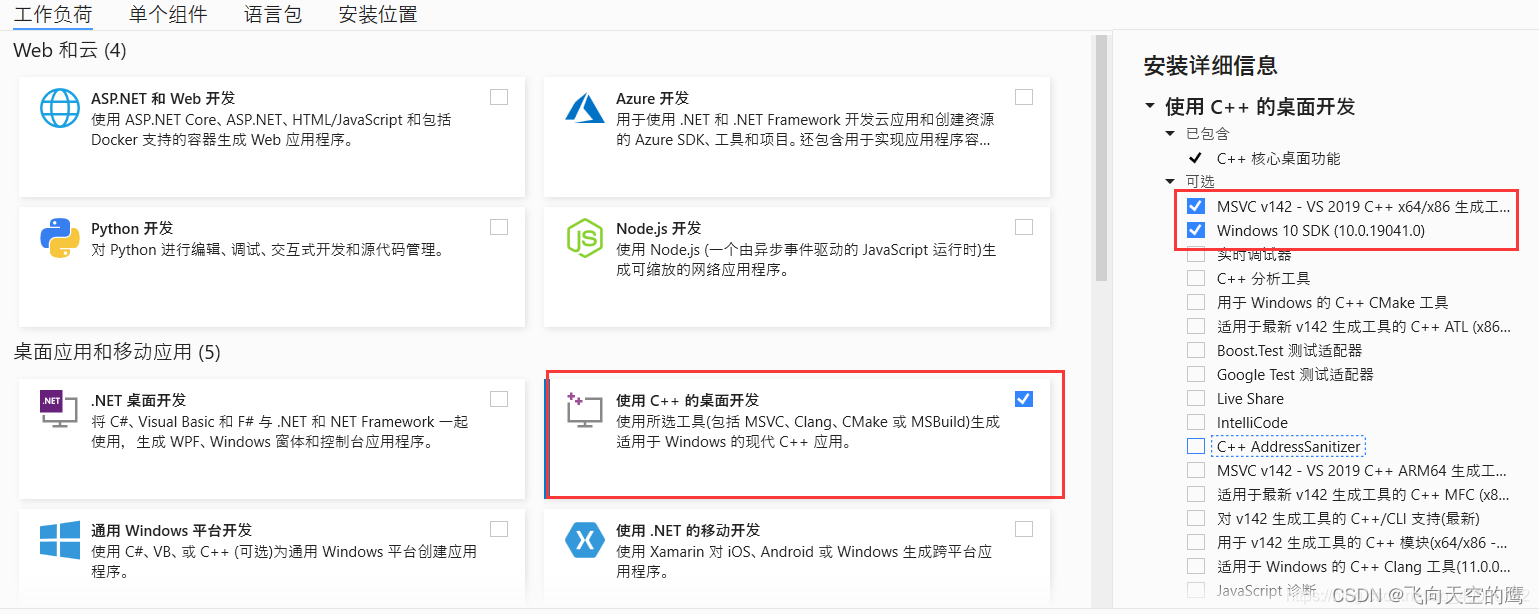
Task: Click the .NET desktop development icon
Action: (x=59, y=410)
